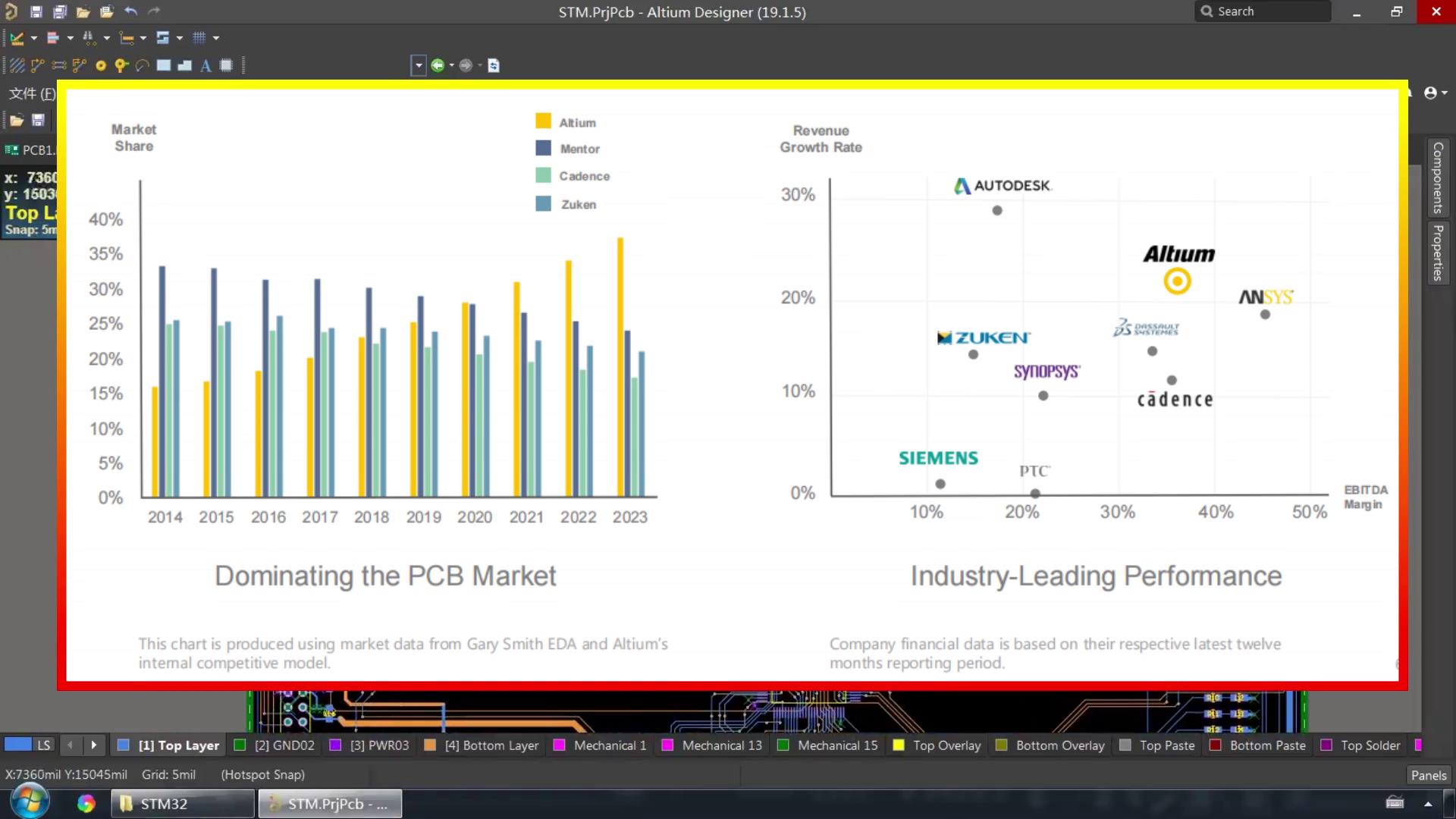This screenshot has width=1456, height=819.
Task: Open the grid settings dropdown arrow
Action: pos(216,38)
